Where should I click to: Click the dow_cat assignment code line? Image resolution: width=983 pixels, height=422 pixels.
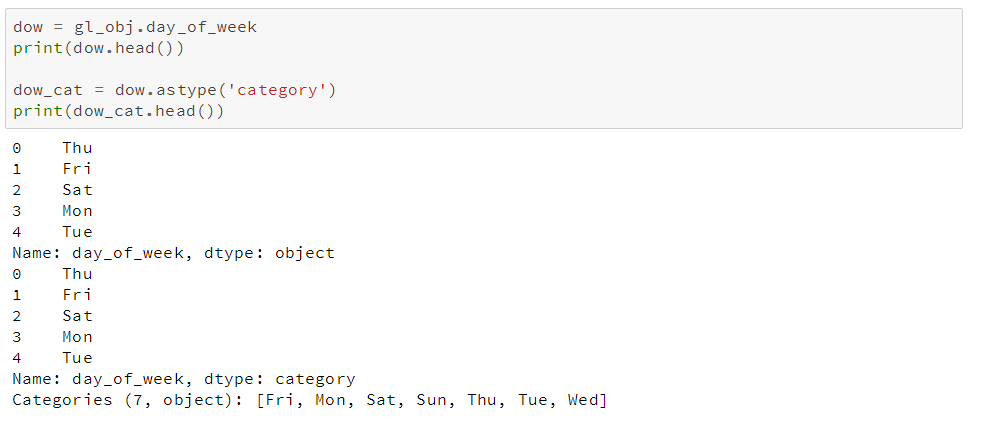(x=174, y=90)
